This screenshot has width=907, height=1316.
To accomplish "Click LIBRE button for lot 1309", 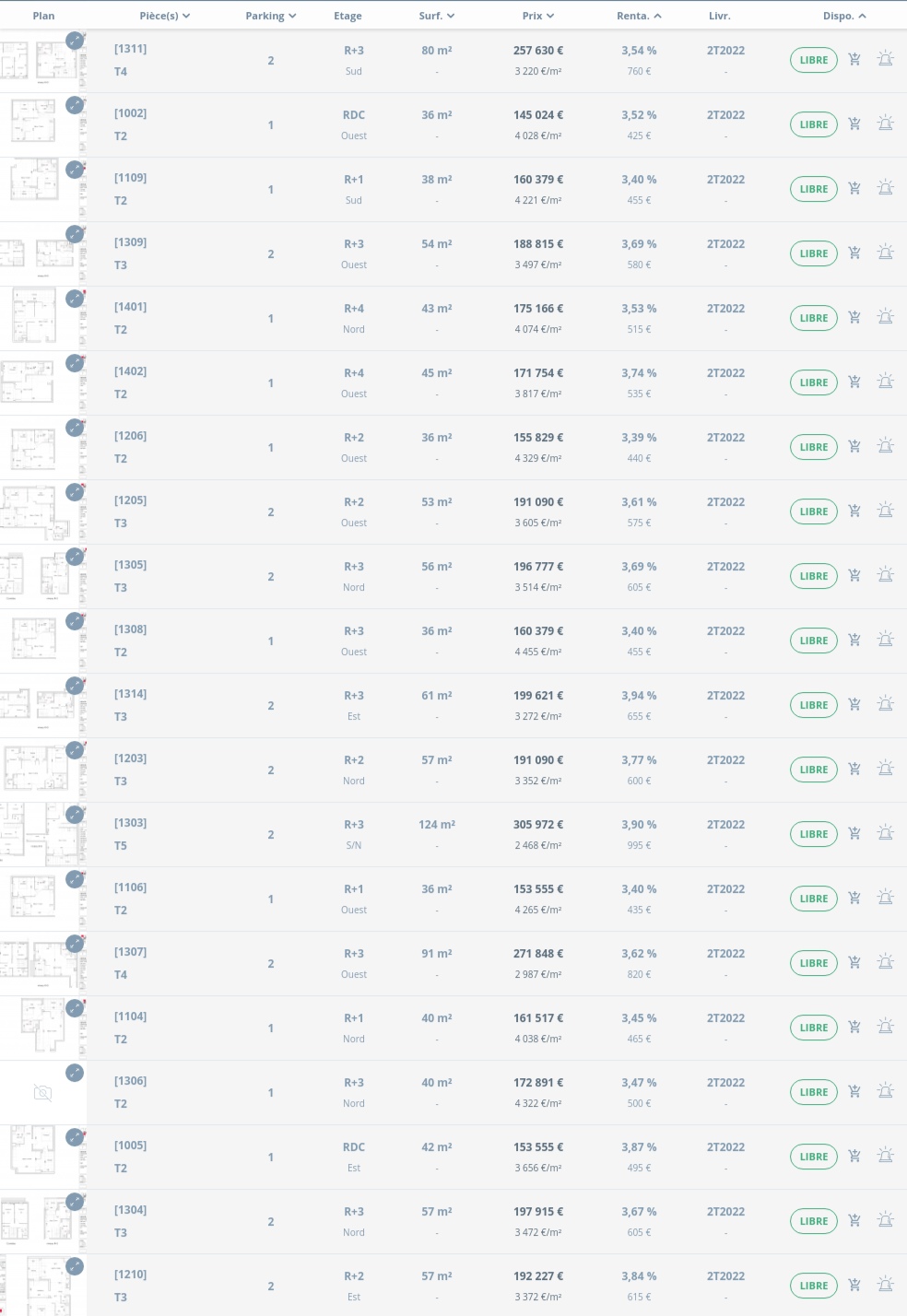I will point(813,253).
